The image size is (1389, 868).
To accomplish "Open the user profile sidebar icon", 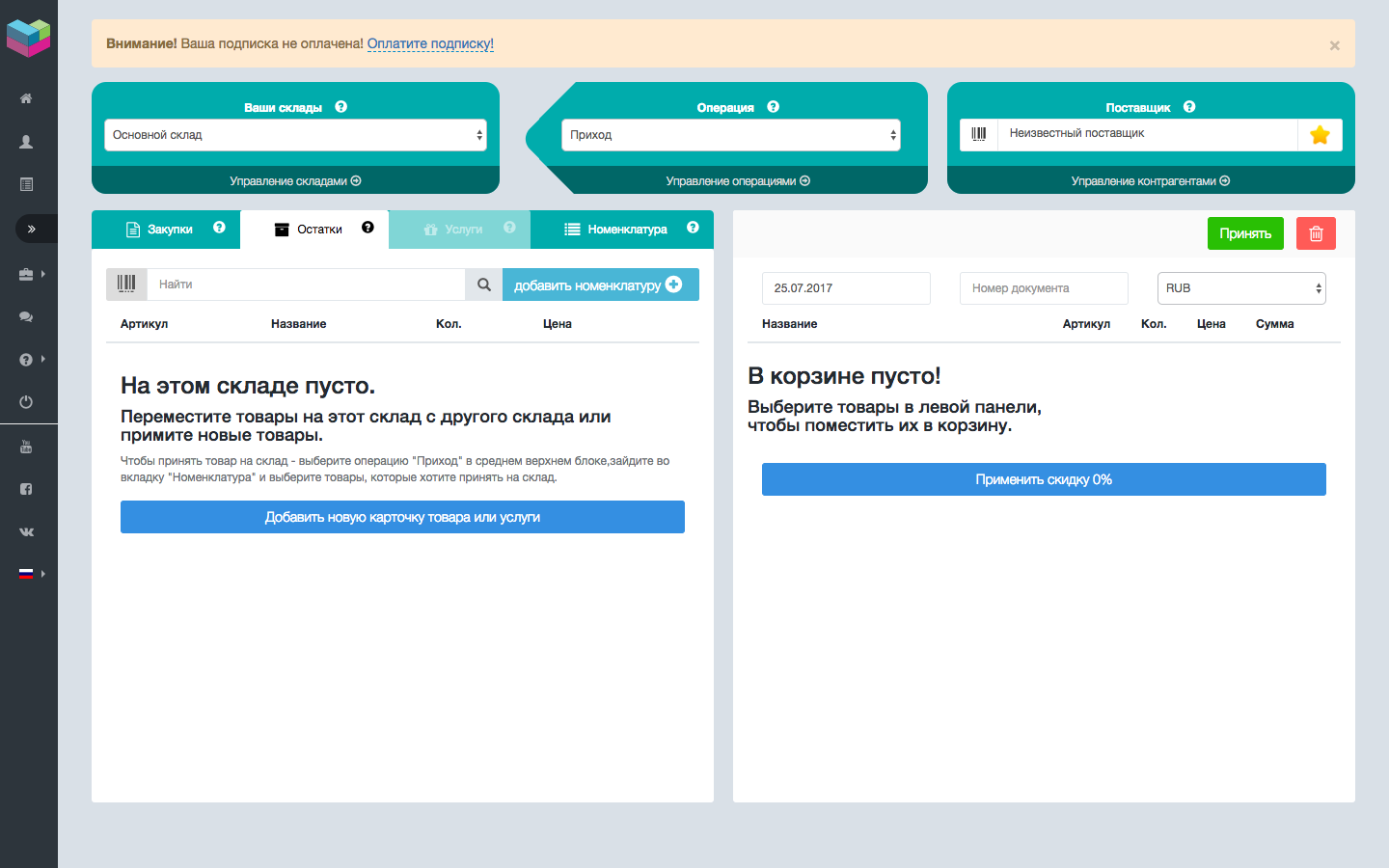I will coord(26,142).
